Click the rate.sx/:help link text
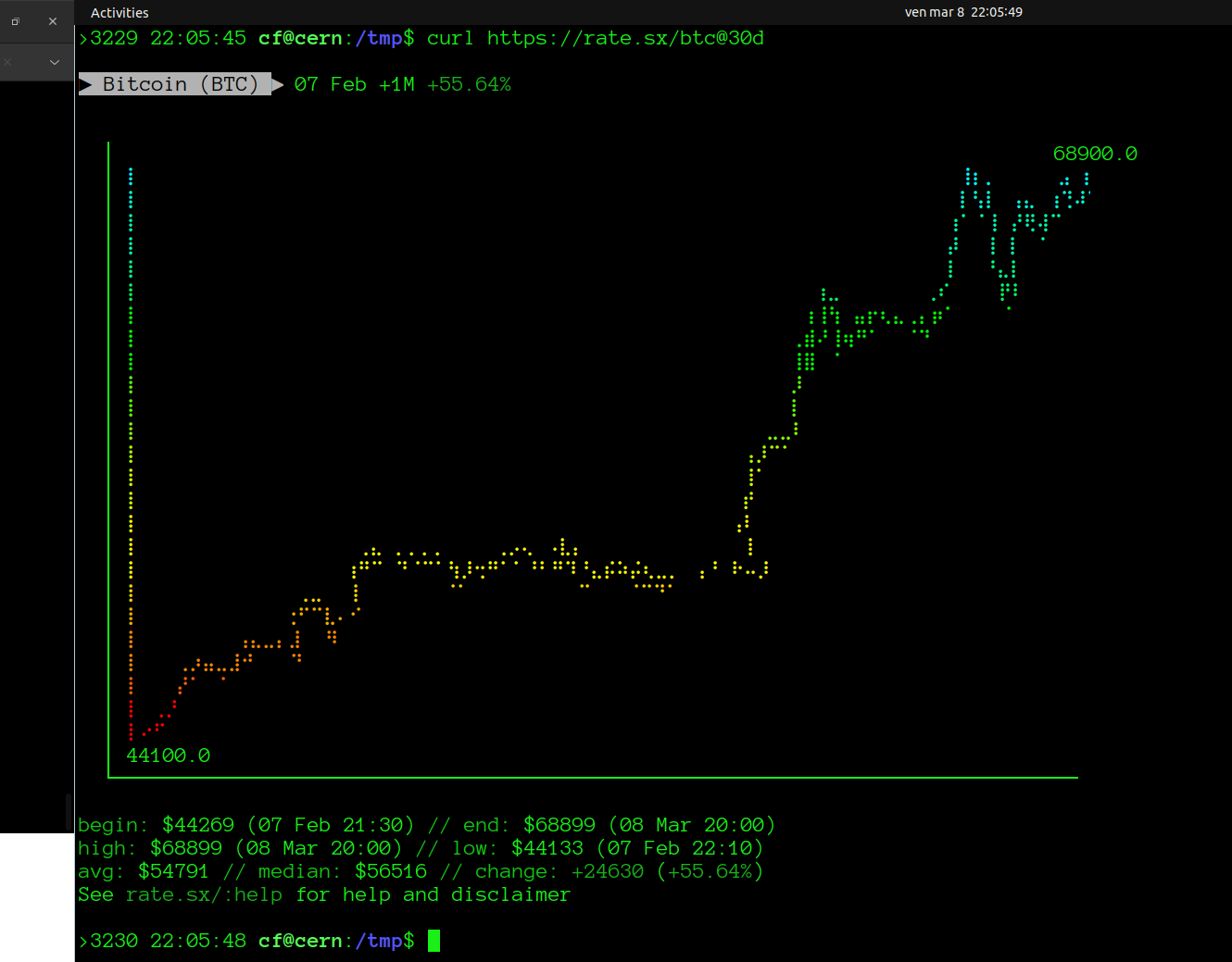The image size is (1232, 962). (204, 894)
